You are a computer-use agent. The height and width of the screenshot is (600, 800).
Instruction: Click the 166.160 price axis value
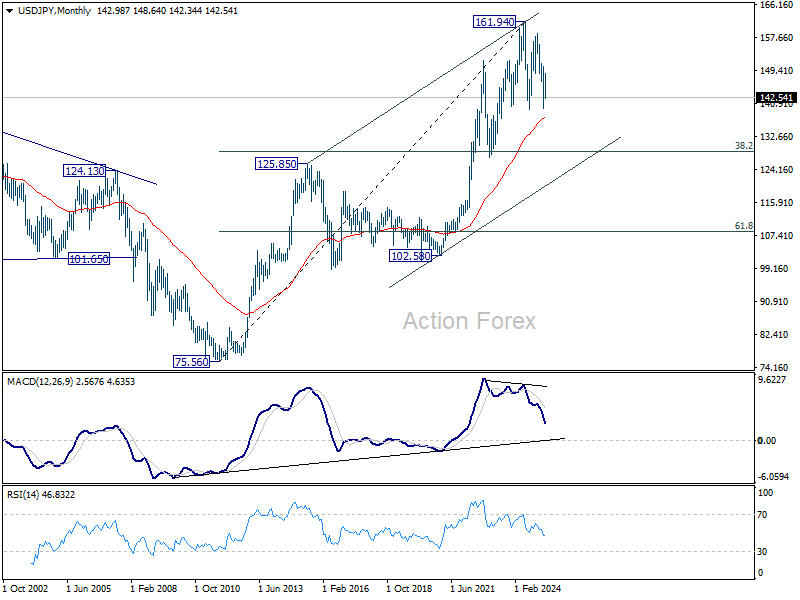click(x=776, y=5)
